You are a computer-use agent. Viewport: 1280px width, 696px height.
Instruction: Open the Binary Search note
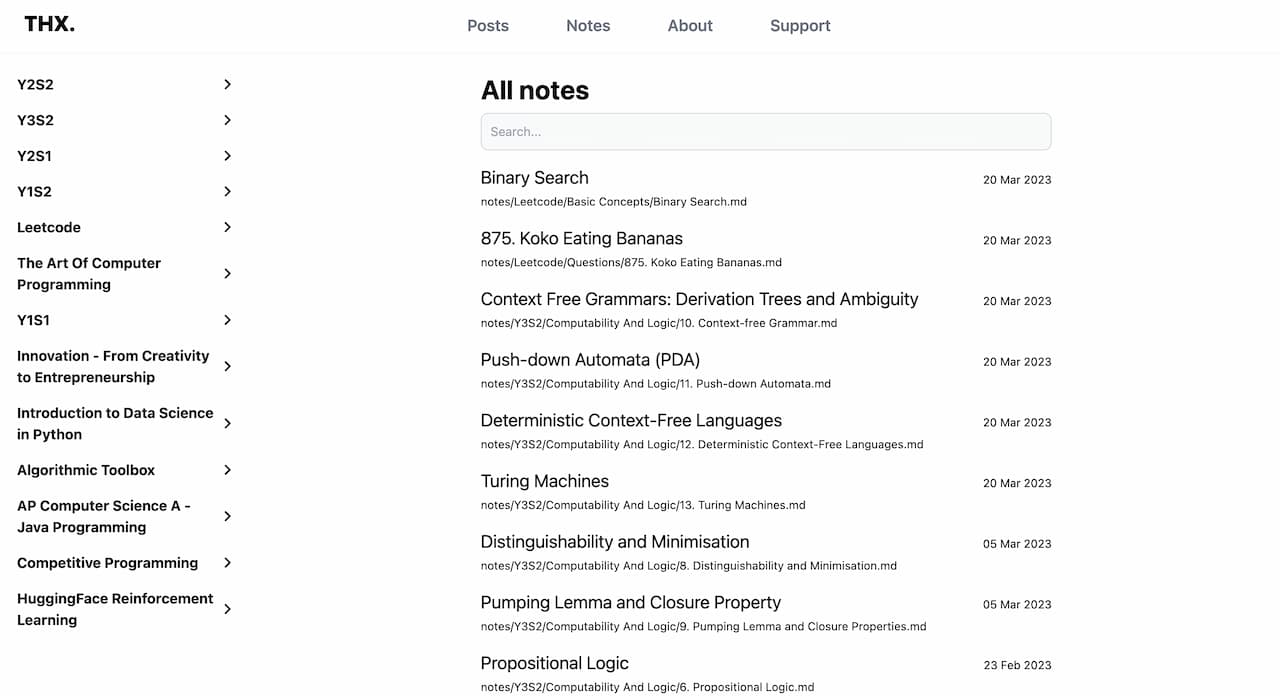coord(534,178)
